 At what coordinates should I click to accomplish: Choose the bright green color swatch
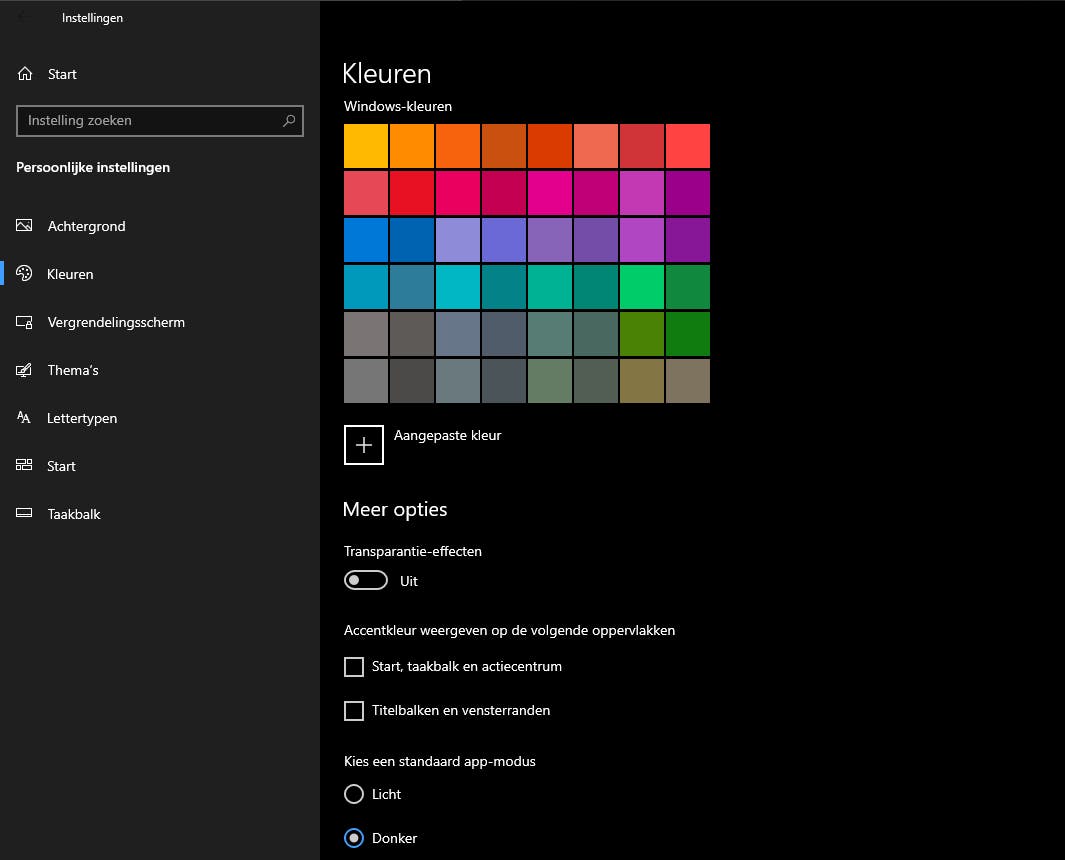[642, 287]
